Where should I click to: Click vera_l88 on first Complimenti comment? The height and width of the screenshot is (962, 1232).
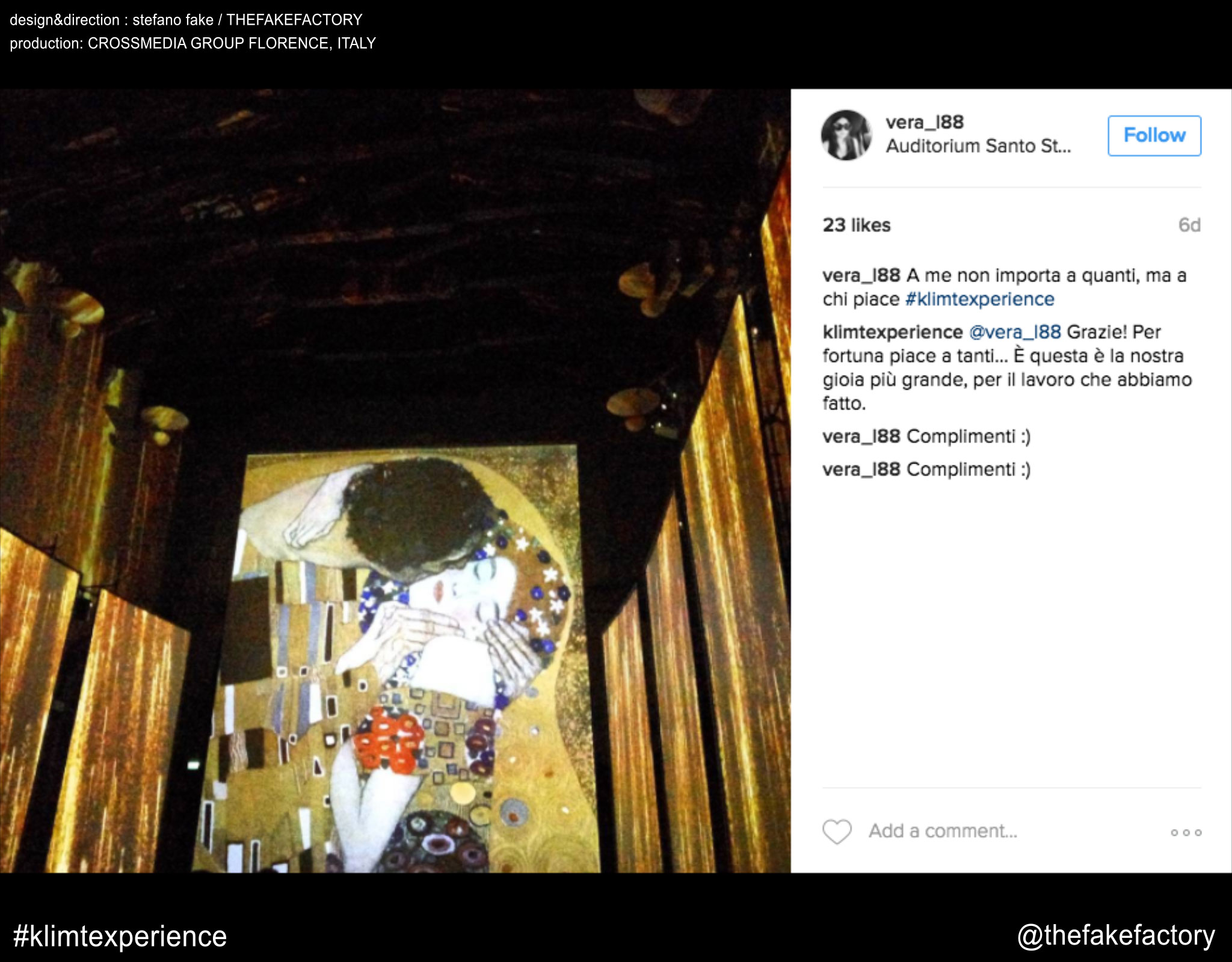coord(861,437)
